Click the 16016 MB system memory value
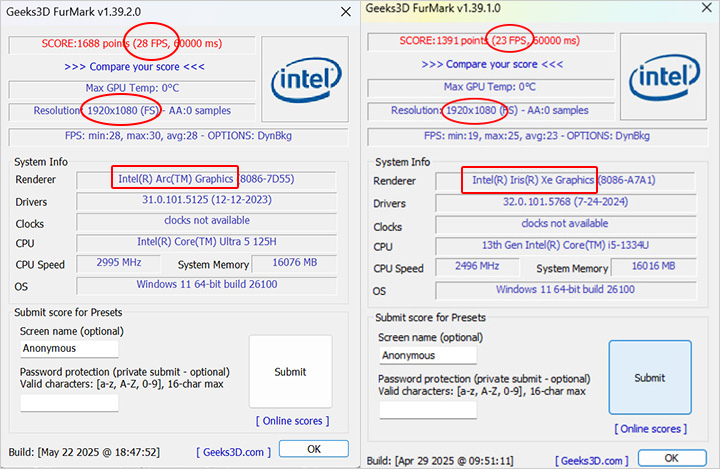 pos(653,266)
